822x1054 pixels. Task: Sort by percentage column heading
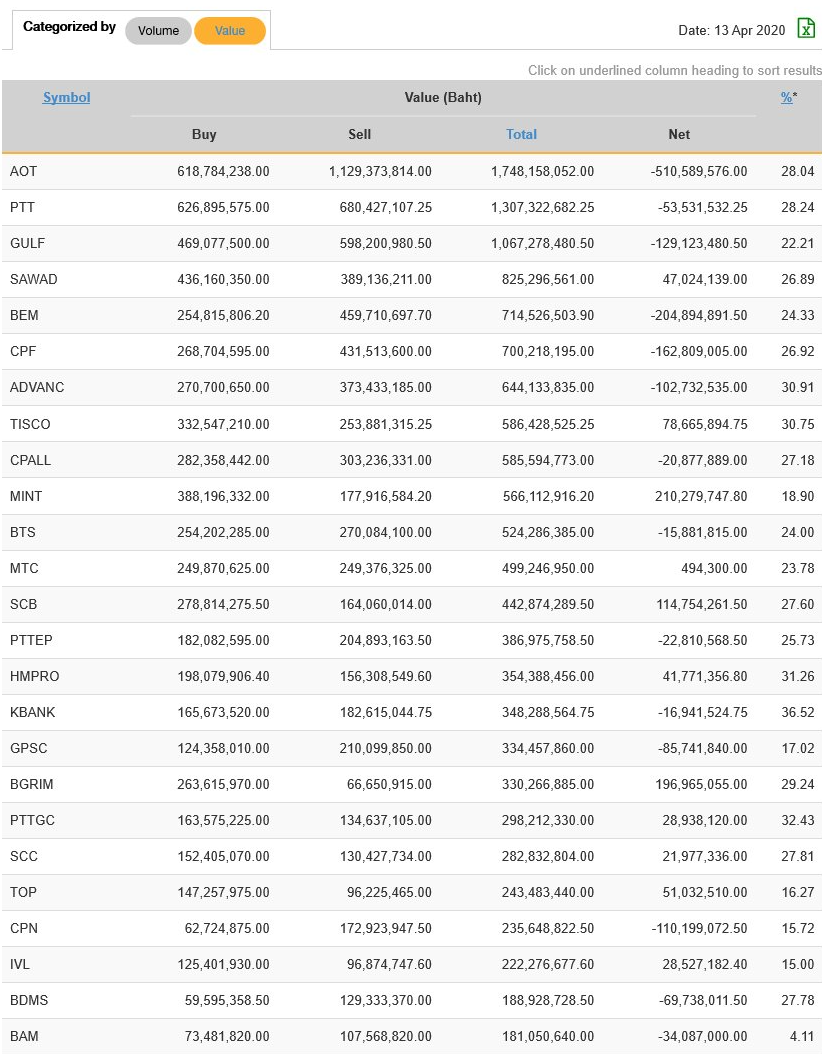(787, 97)
